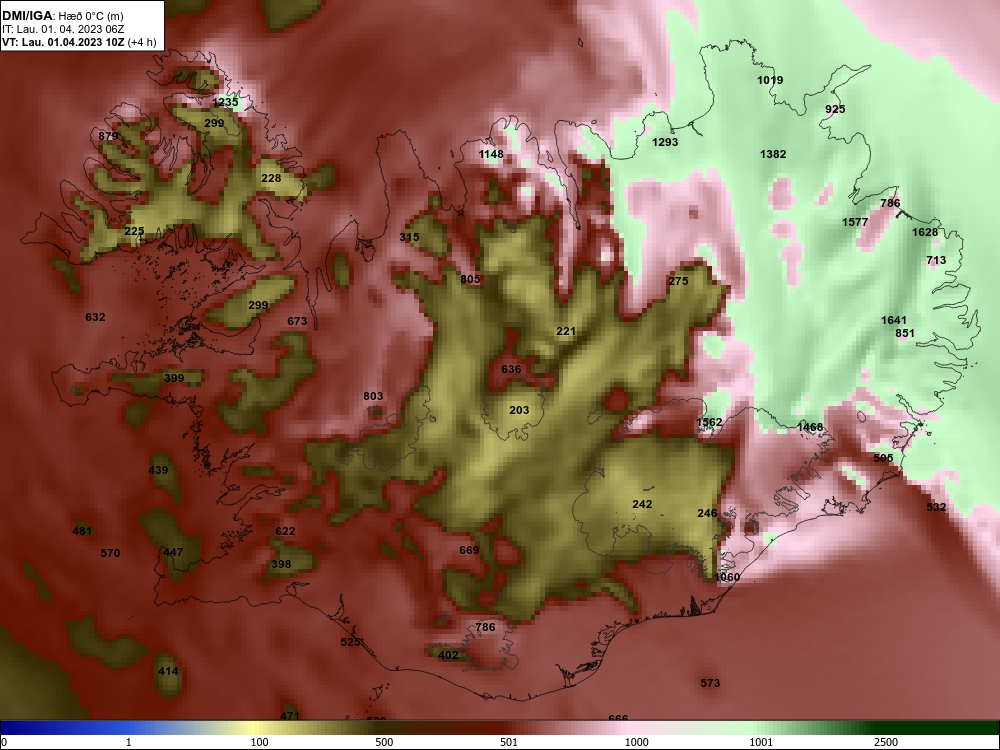Viewport: 1000px width, 750px height.
Task: Click the 315 map value
Action: (409, 237)
